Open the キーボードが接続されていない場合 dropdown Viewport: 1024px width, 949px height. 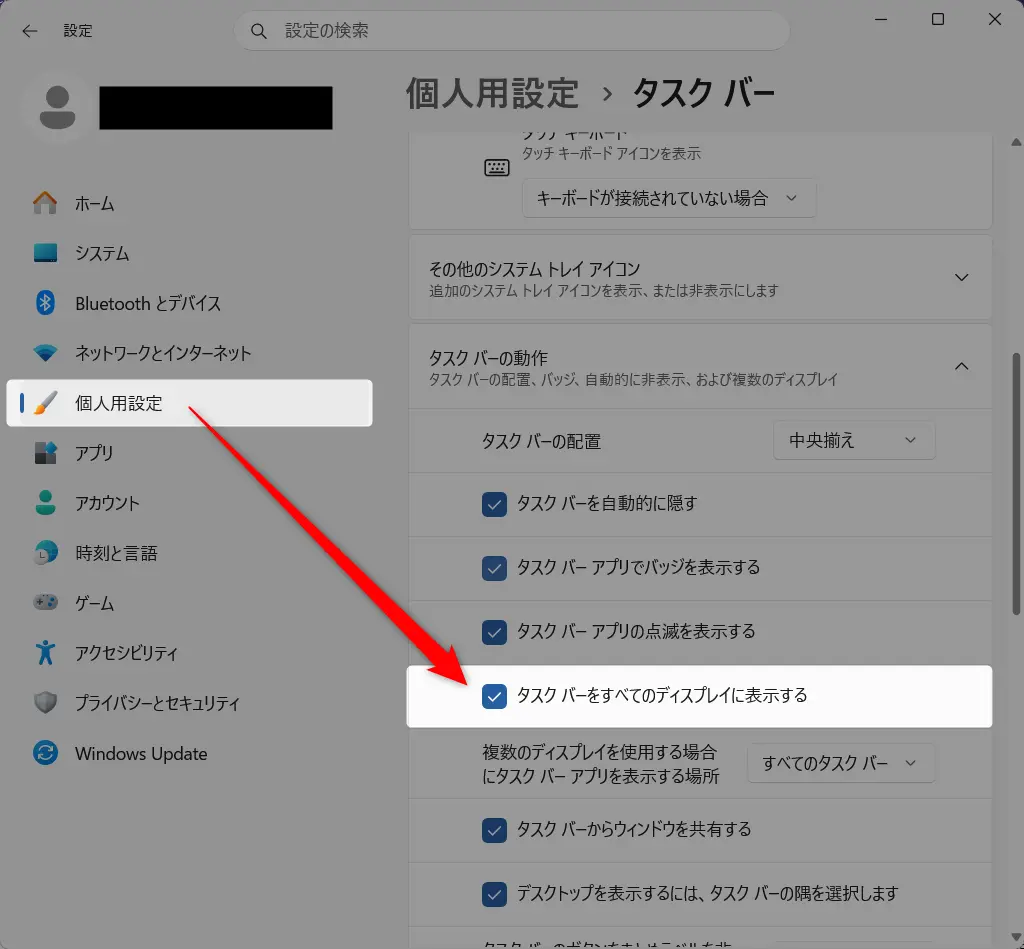(669, 198)
